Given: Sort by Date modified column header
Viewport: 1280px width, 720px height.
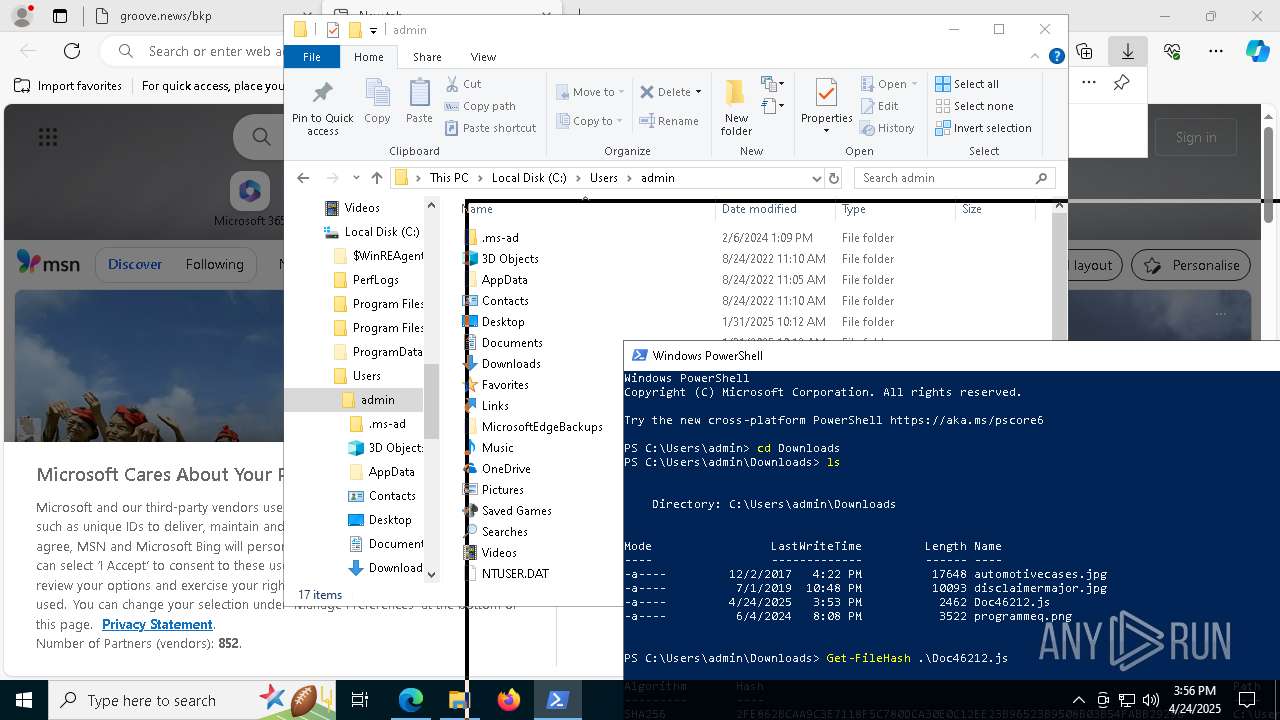Looking at the screenshot, I should (775, 209).
